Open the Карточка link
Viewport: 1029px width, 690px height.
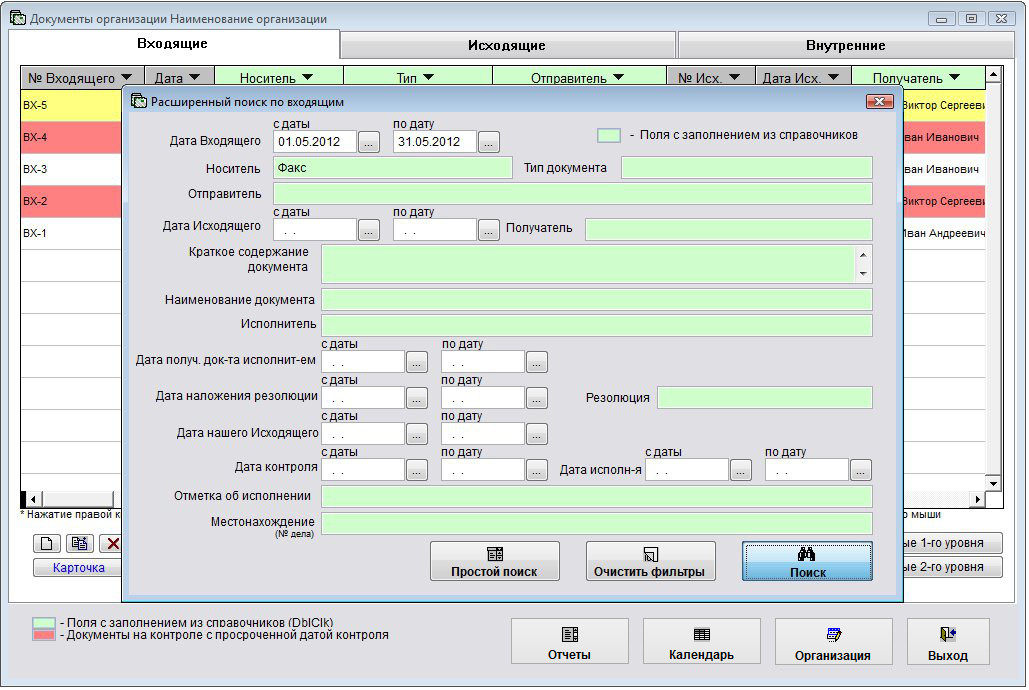(78, 568)
